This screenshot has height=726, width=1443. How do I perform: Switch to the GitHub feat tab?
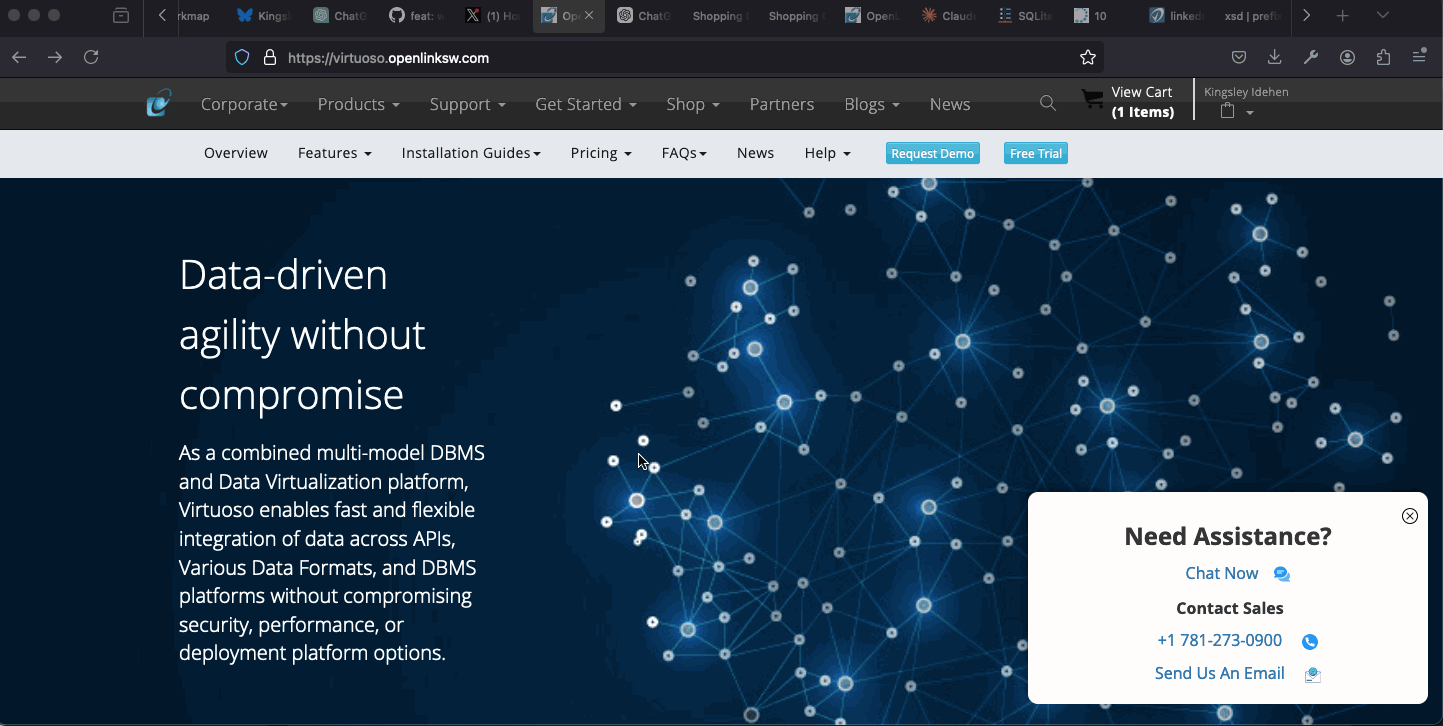417,16
